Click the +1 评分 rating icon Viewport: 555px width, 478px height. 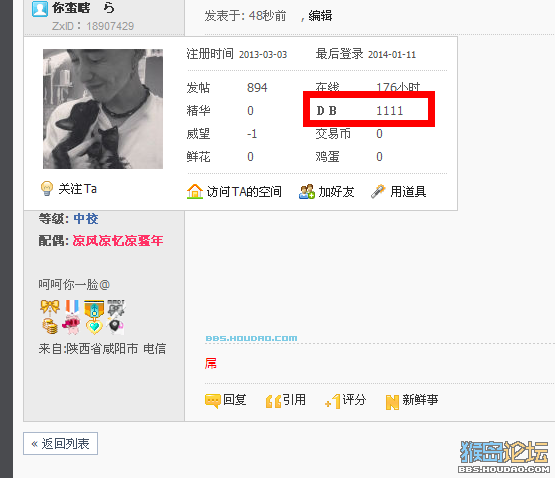pos(333,401)
